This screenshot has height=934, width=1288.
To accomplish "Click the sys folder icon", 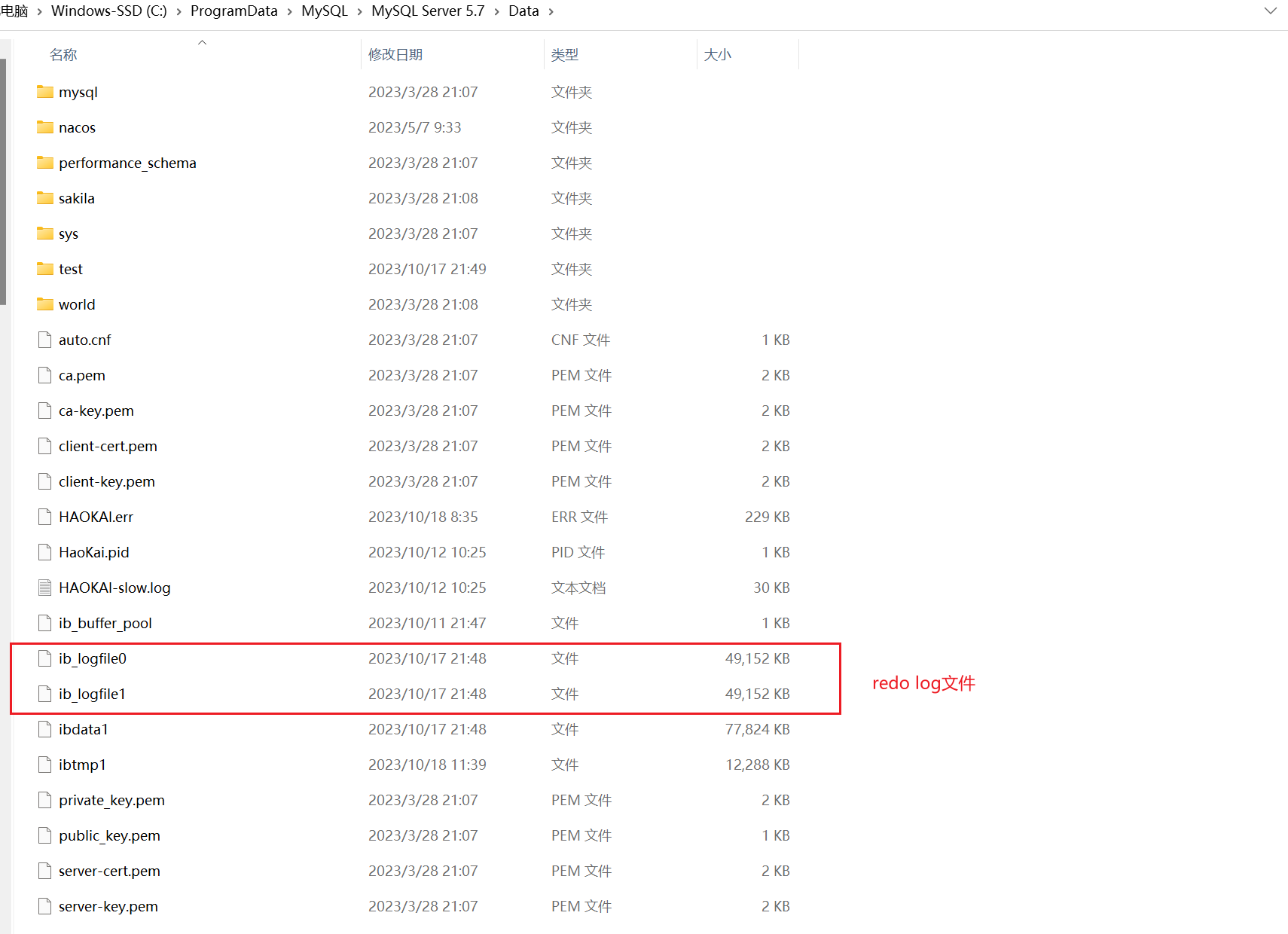I will 45,233.
